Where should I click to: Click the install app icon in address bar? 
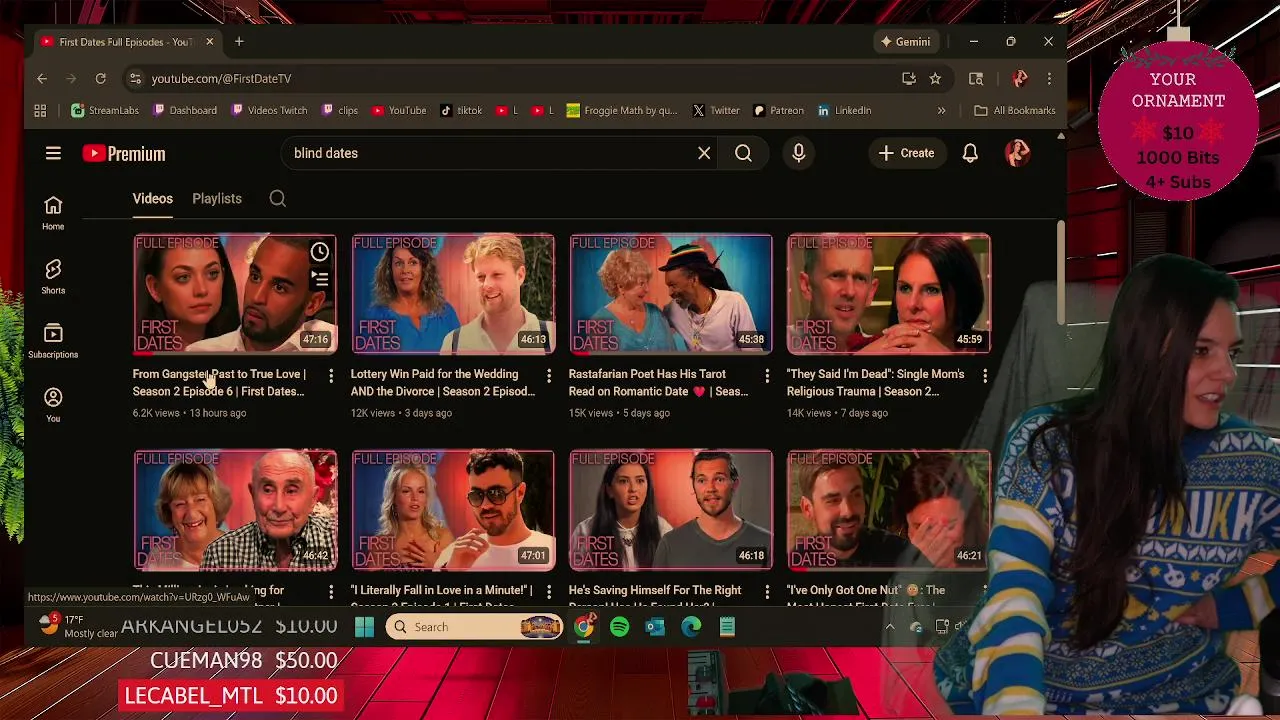[x=908, y=78]
